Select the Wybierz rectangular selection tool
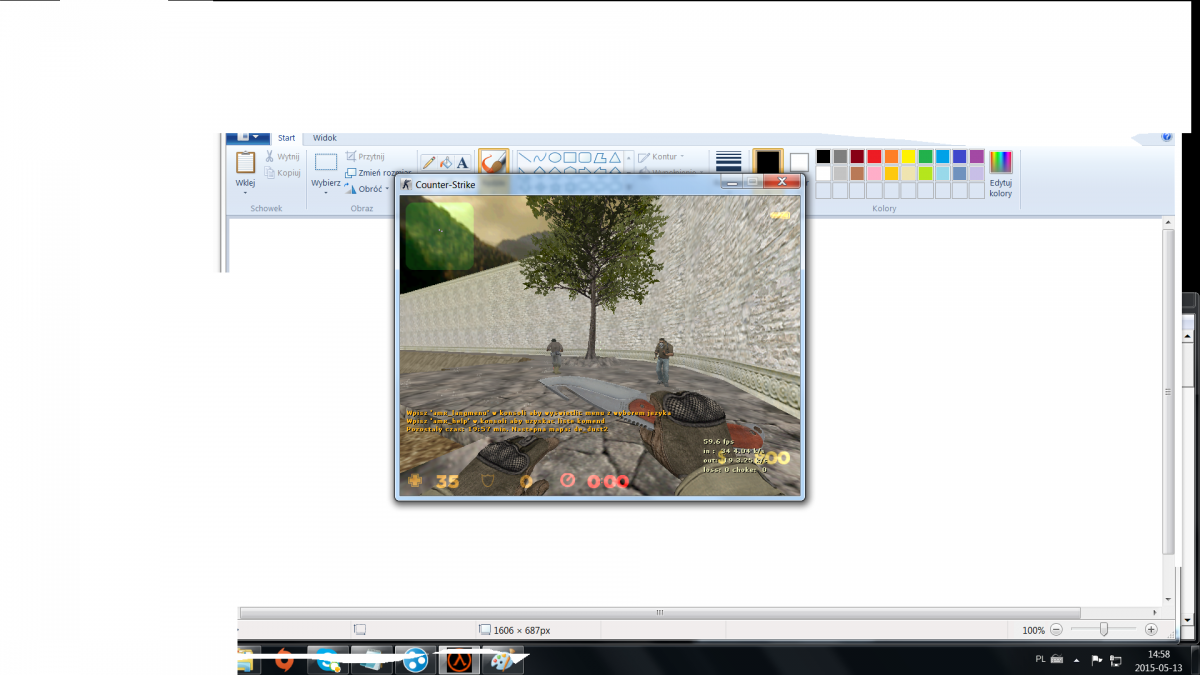The image size is (1200, 675). (326, 162)
